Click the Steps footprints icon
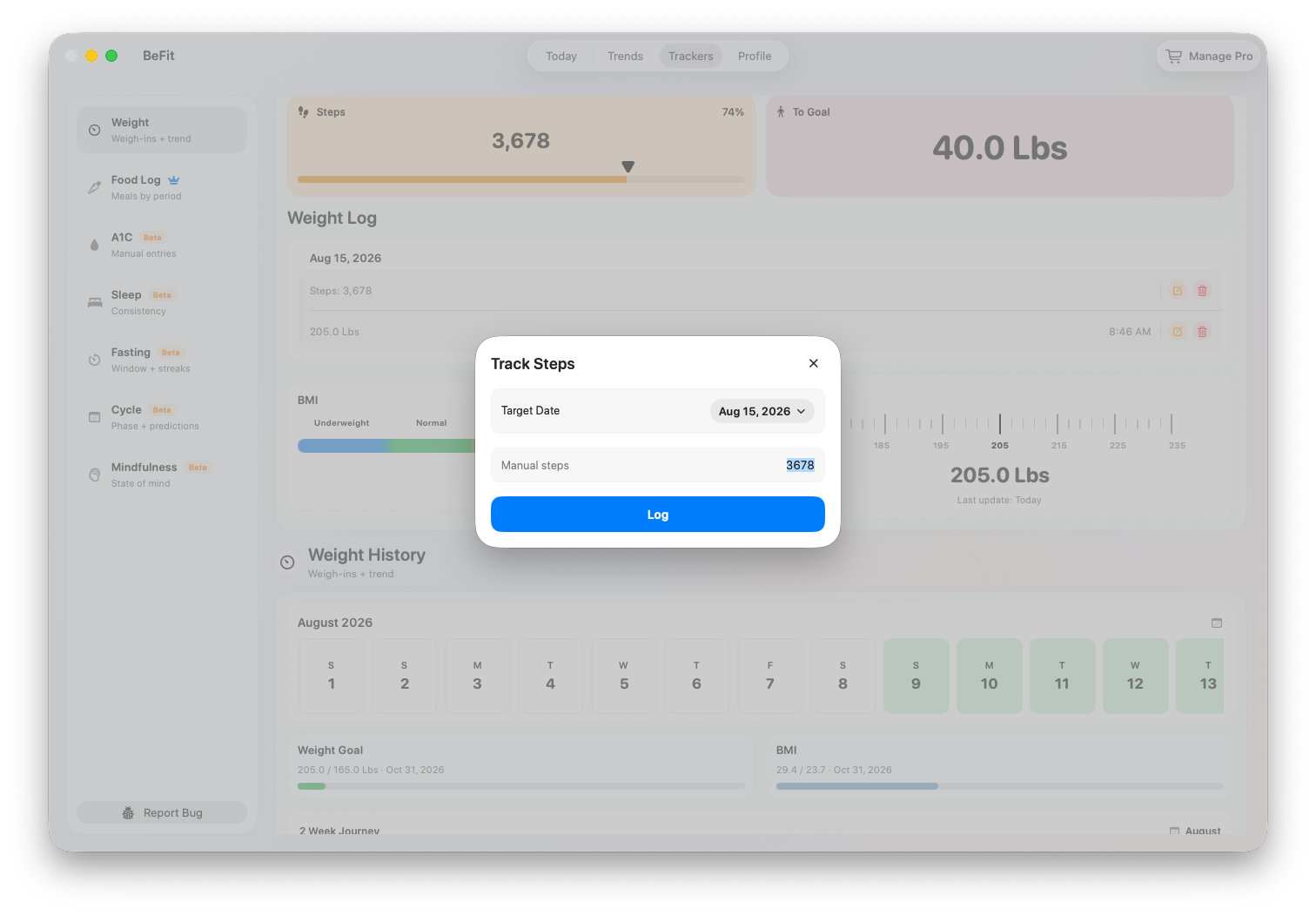Screen dimensions: 1316x916 tap(304, 112)
